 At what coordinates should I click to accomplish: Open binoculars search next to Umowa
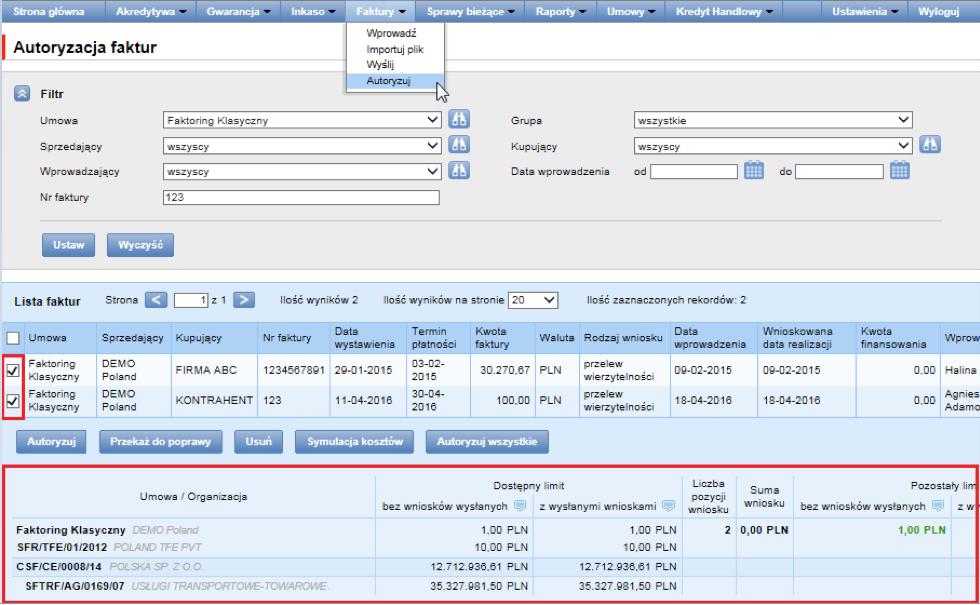click(x=459, y=119)
